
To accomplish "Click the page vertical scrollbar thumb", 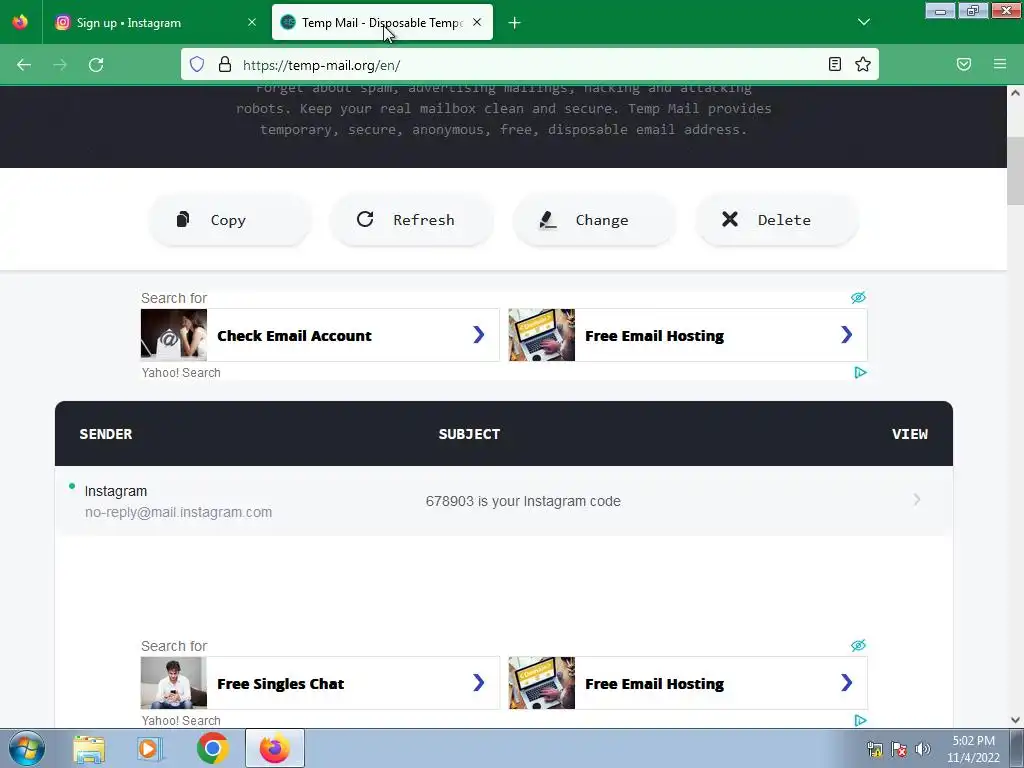I will (x=1015, y=172).
